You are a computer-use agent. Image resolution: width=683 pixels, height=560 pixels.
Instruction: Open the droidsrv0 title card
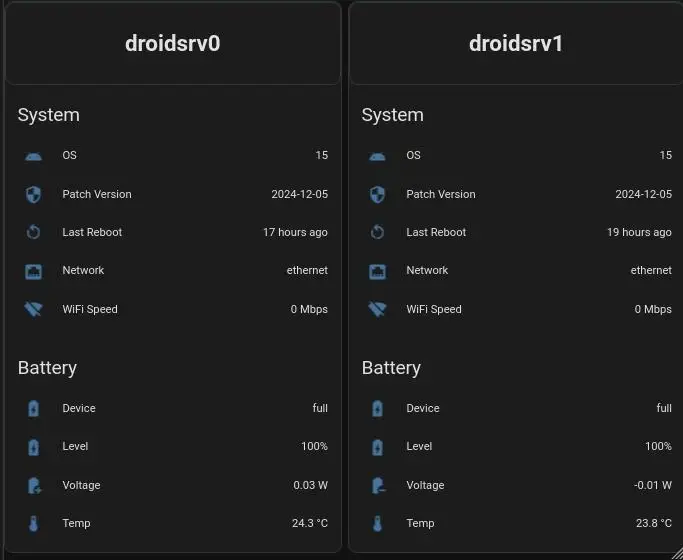coord(173,44)
